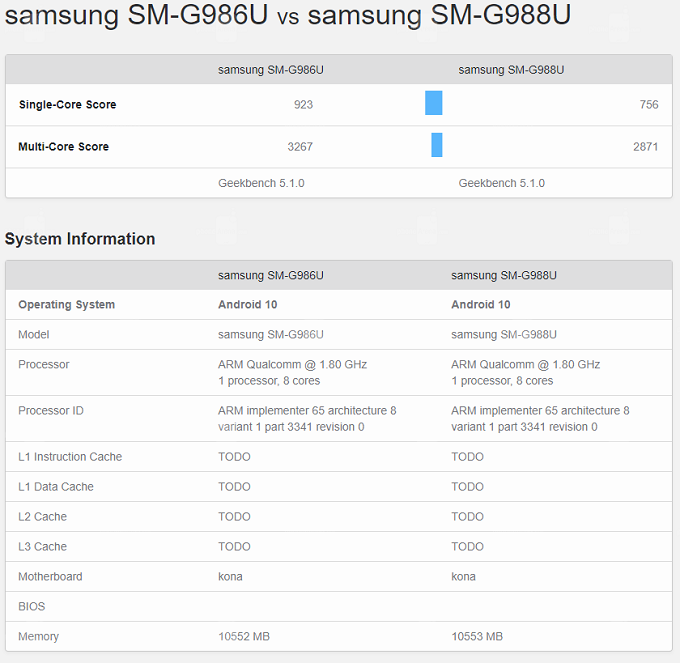Click the single-core score value 756
The image size is (680, 663).
(x=649, y=105)
